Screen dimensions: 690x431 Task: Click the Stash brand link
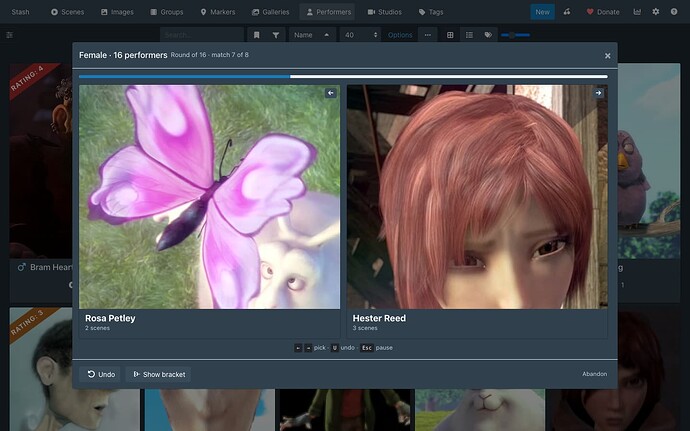[x=20, y=12]
